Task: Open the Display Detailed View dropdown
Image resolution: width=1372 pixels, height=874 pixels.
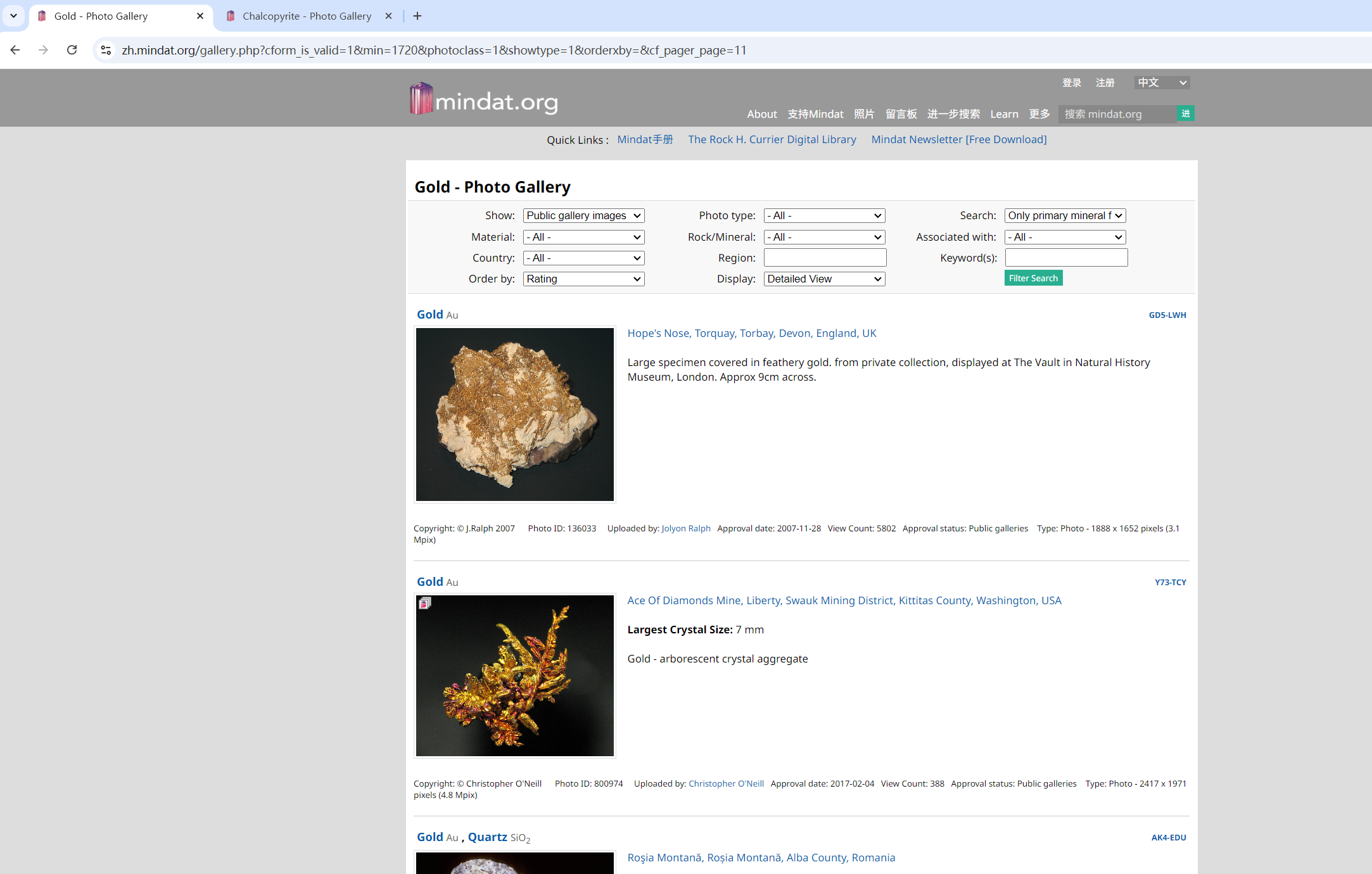Action: (824, 279)
